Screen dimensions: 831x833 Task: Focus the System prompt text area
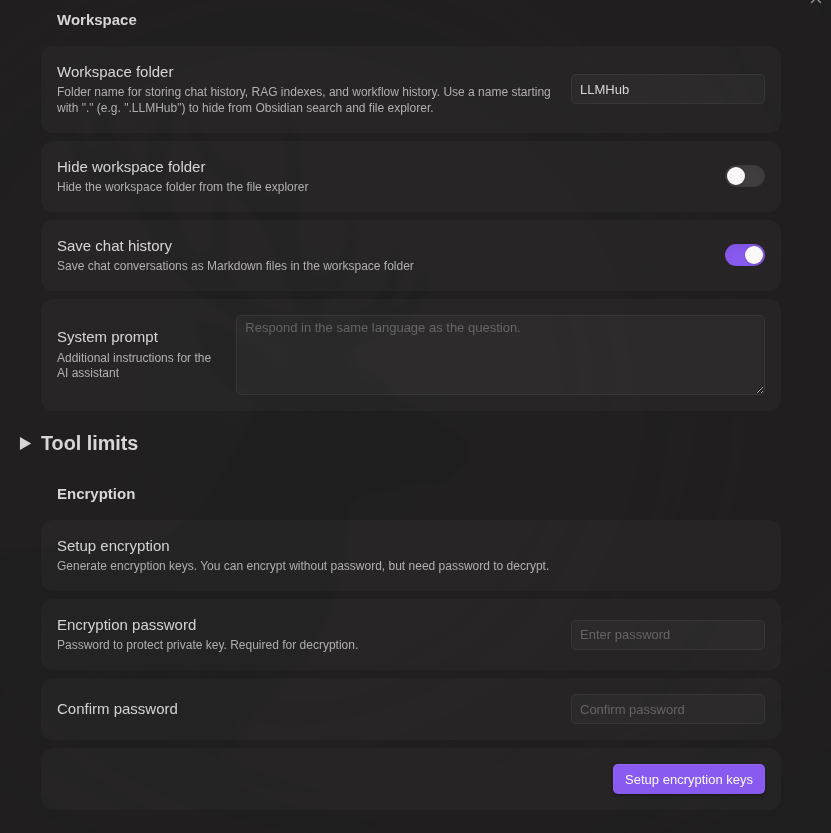(500, 355)
